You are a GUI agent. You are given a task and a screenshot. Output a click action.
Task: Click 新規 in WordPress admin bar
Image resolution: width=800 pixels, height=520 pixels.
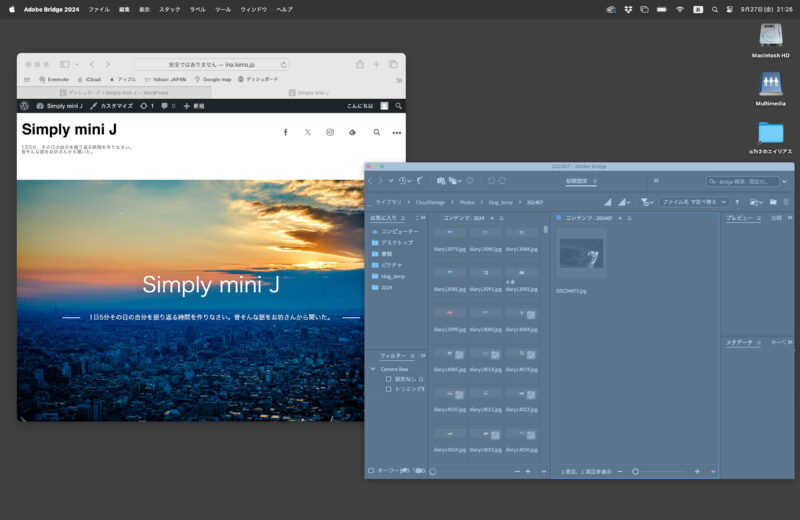194,106
